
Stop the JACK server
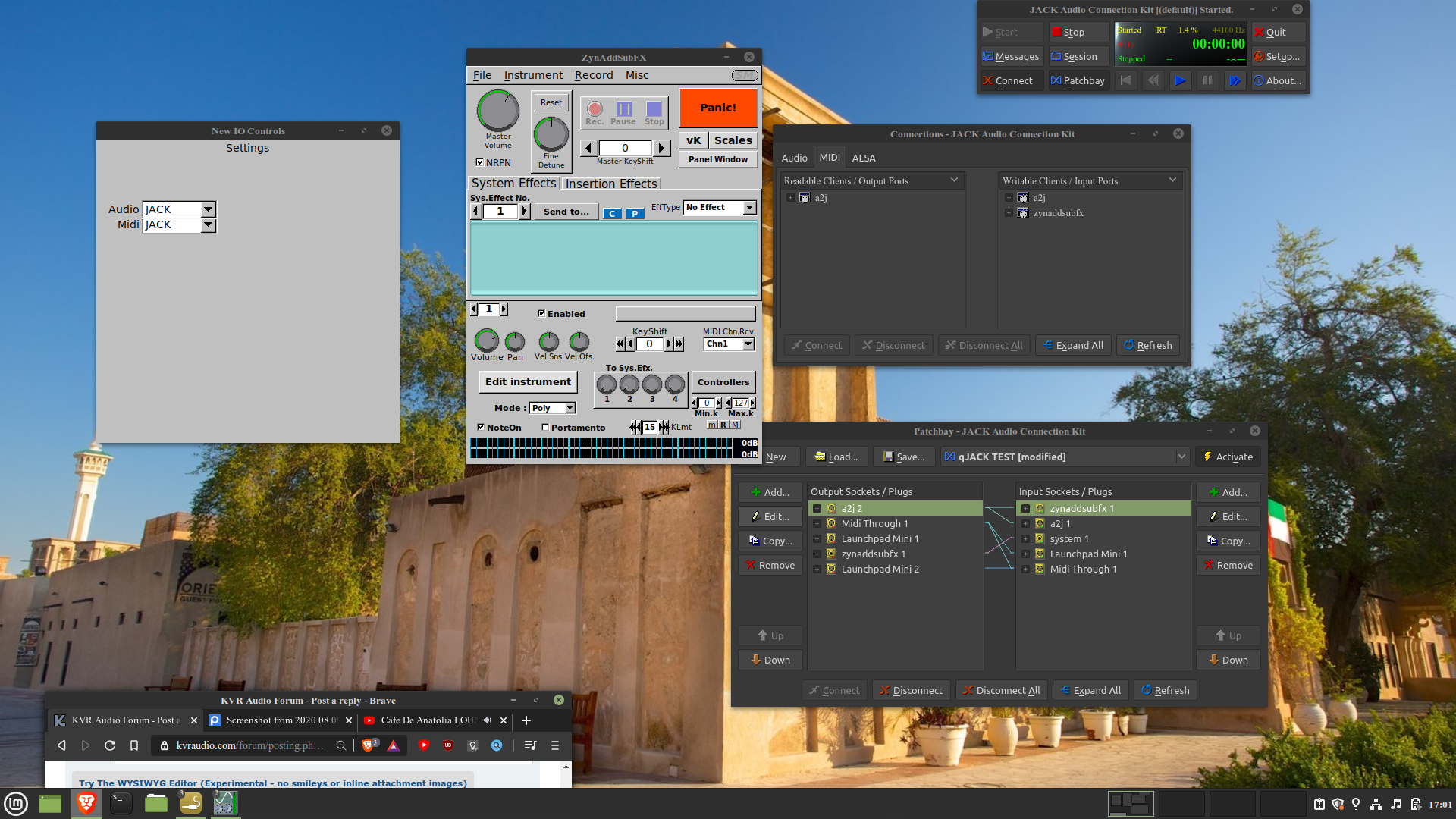pos(1078,32)
